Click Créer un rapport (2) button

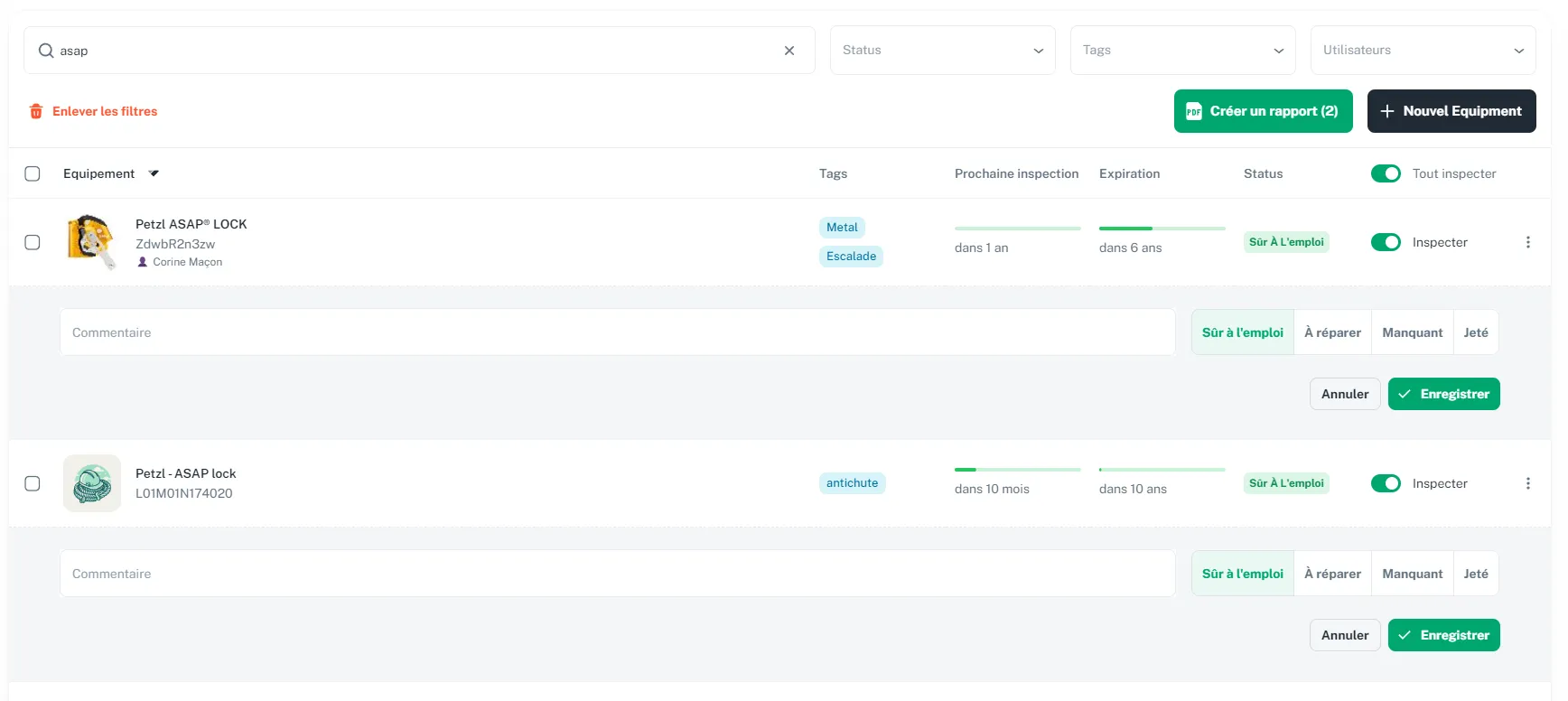[1263, 111]
